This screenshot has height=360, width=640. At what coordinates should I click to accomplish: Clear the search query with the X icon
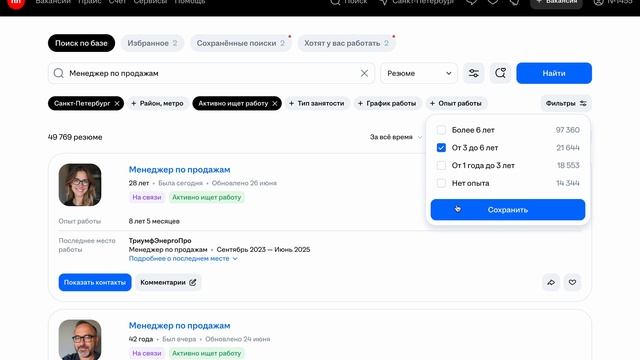(364, 73)
